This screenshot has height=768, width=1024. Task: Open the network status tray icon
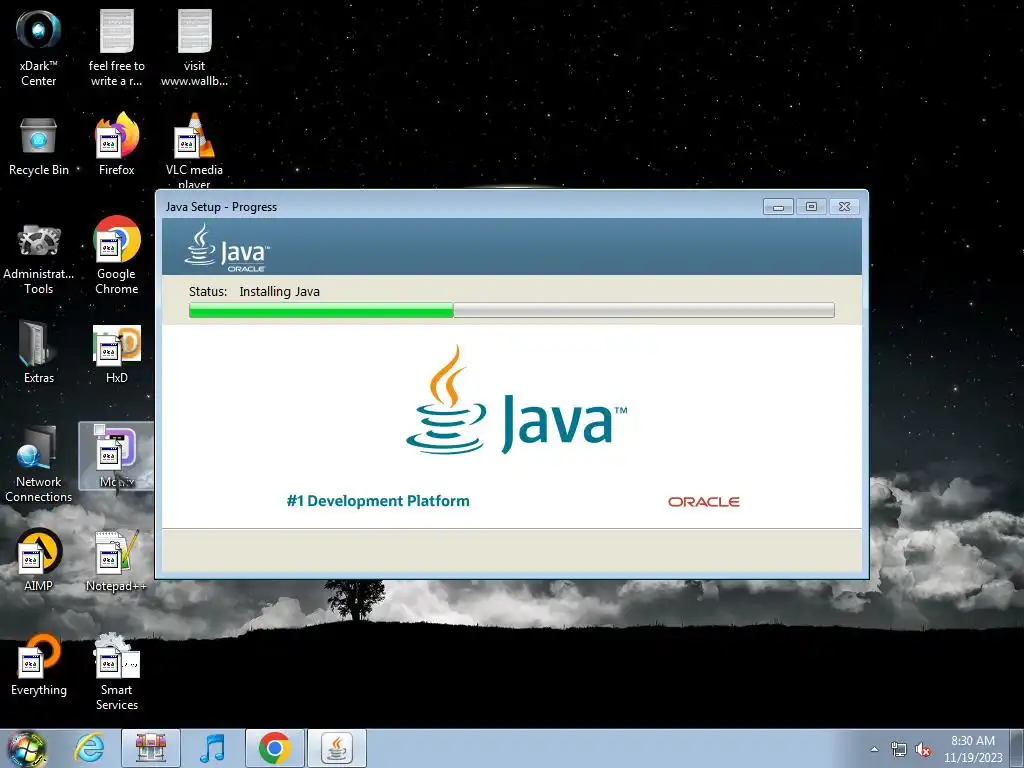(x=899, y=749)
